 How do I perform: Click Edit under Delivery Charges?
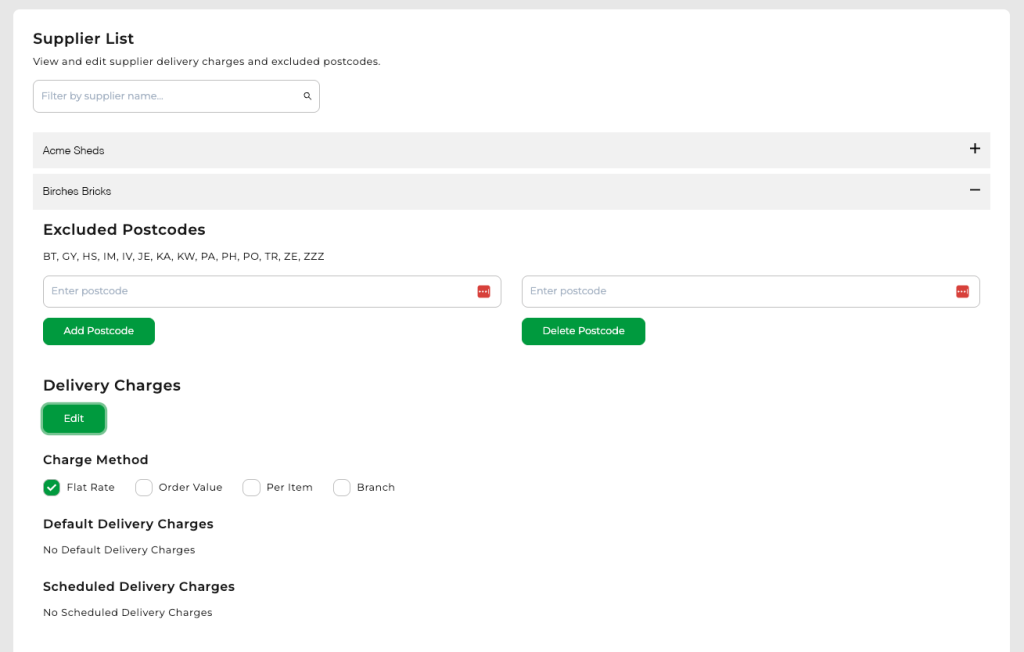pos(73,420)
